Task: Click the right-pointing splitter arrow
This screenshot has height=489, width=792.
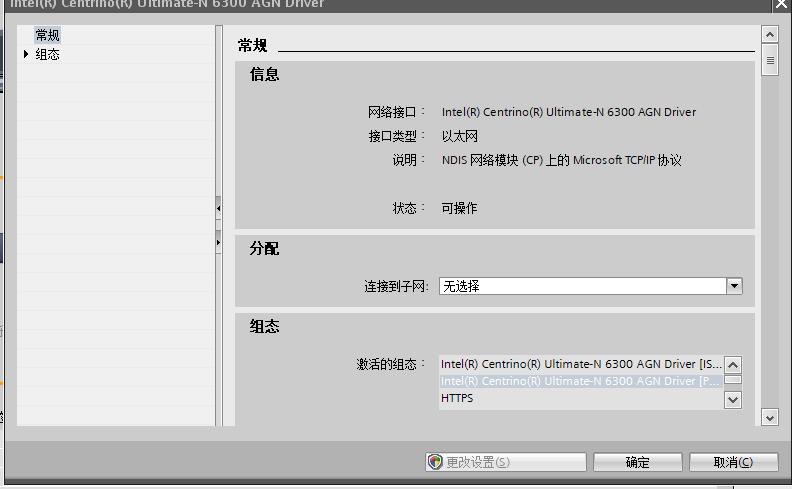Action: pyautogui.click(x=218, y=242)
